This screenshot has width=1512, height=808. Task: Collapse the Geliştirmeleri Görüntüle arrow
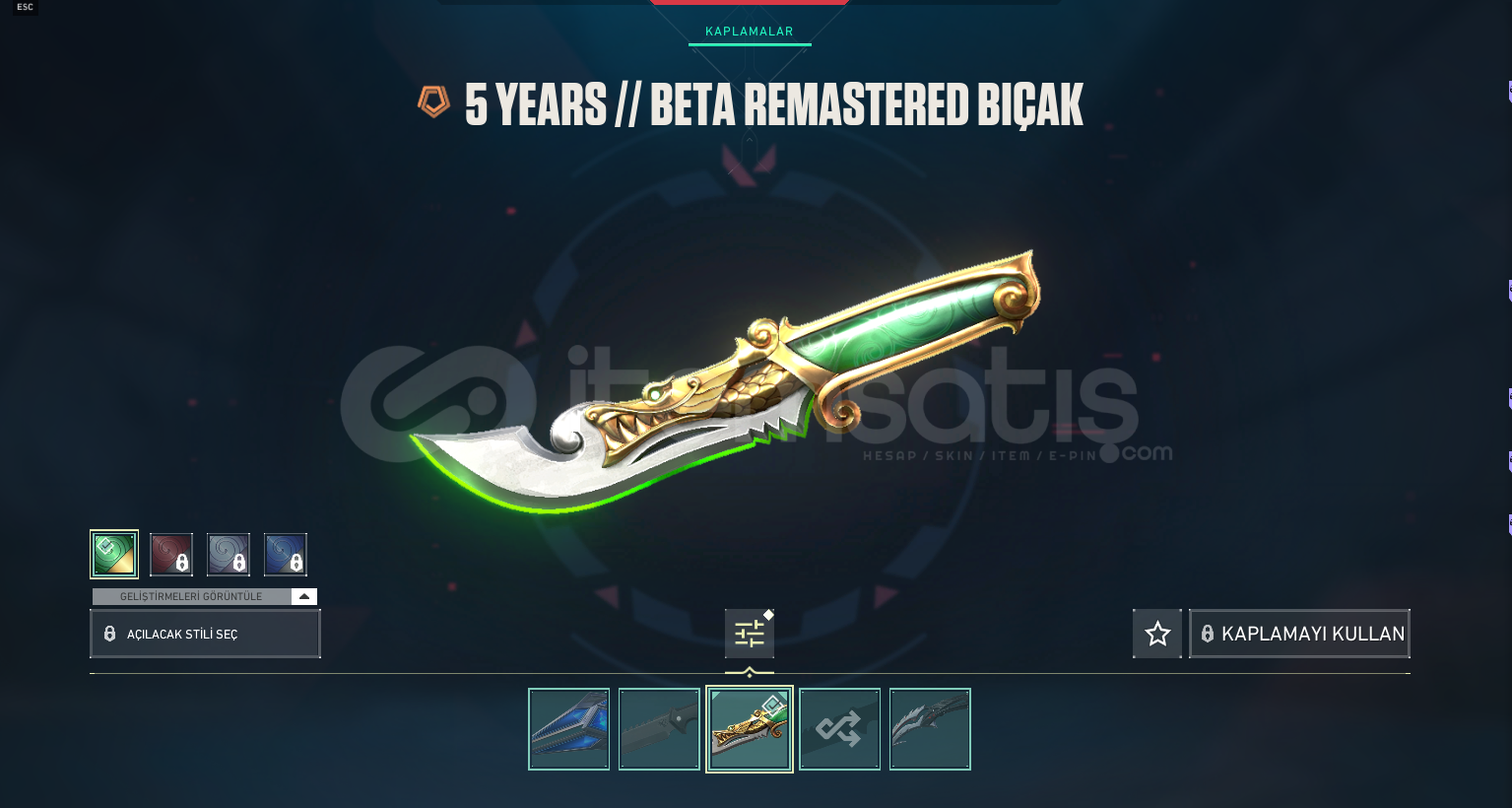click(x=304, y=596)
